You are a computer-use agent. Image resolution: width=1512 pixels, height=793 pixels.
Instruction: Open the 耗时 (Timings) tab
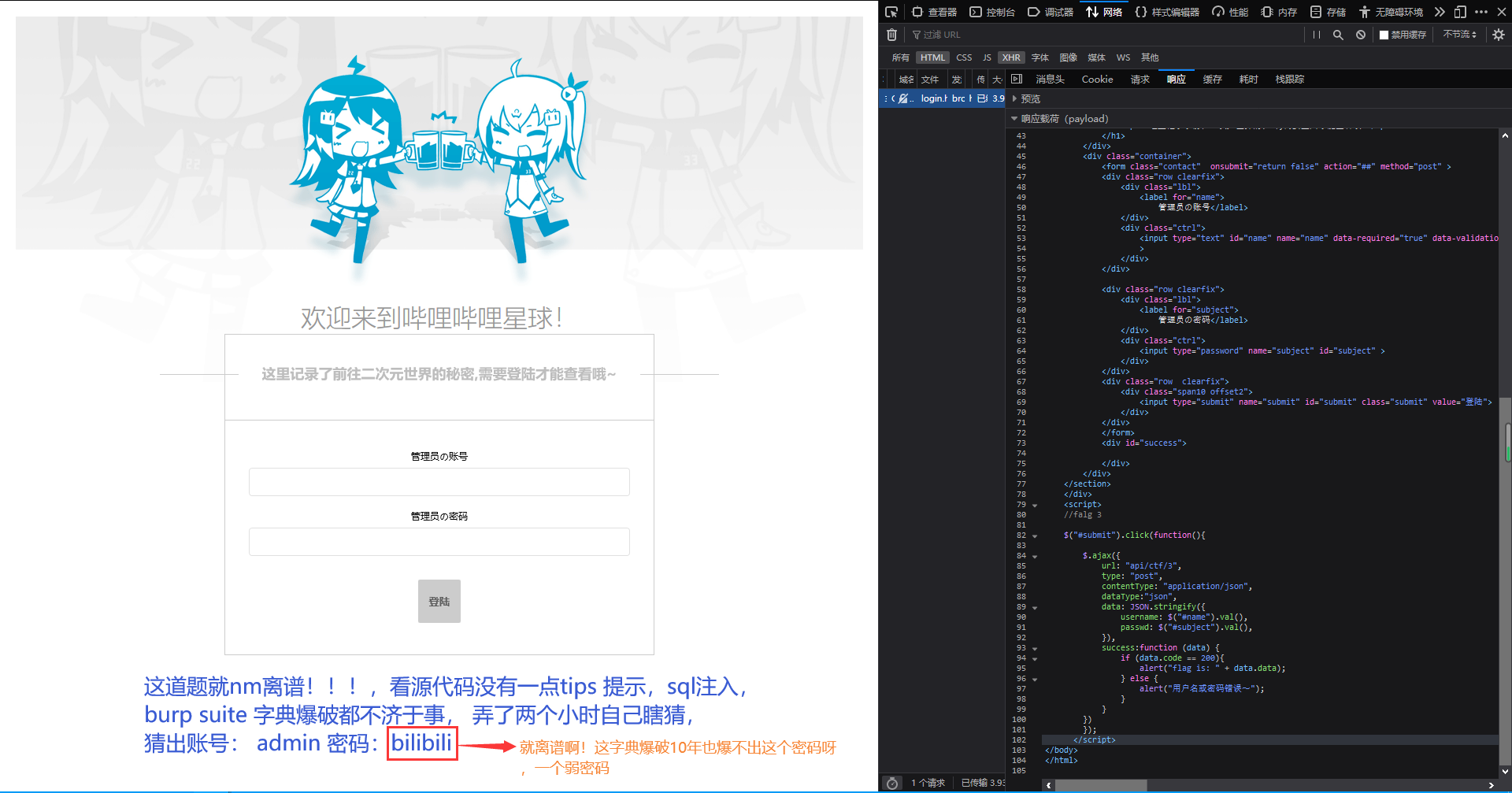(1248, 80)
